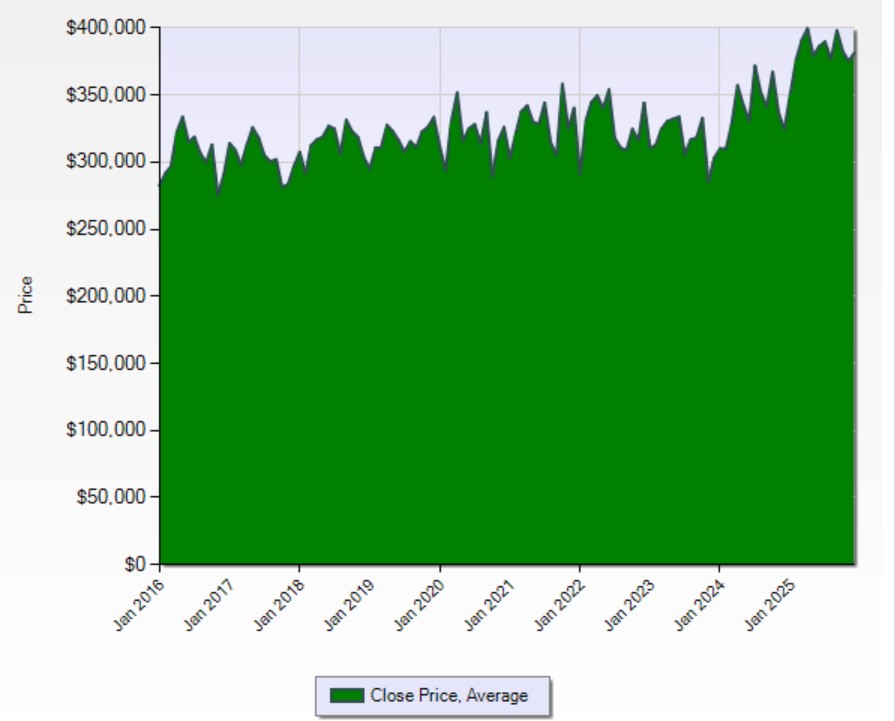Click the 'Price' y-axis title

pyautogui.click(x=27, y=295)
